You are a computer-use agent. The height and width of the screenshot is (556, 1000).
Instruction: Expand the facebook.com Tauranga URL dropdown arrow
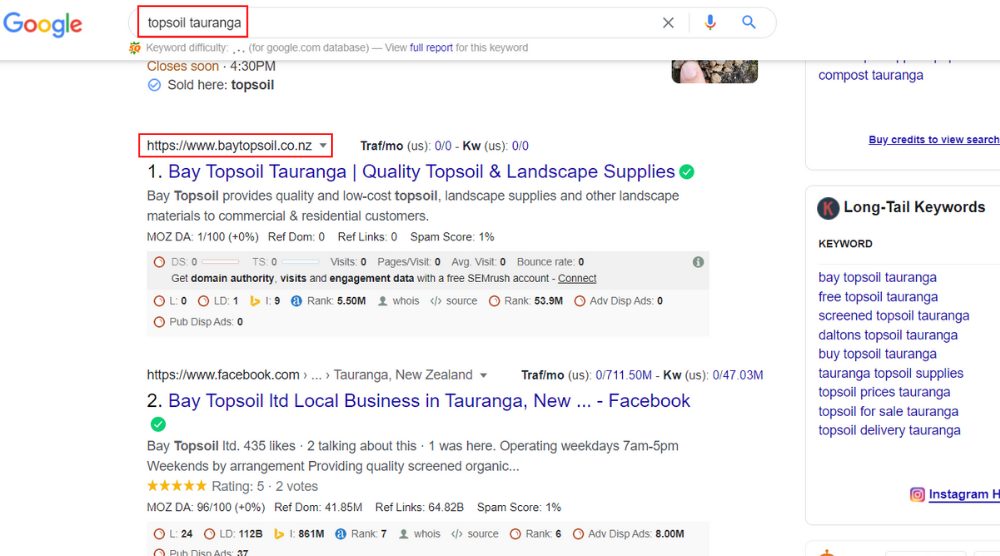click(483, 376)
